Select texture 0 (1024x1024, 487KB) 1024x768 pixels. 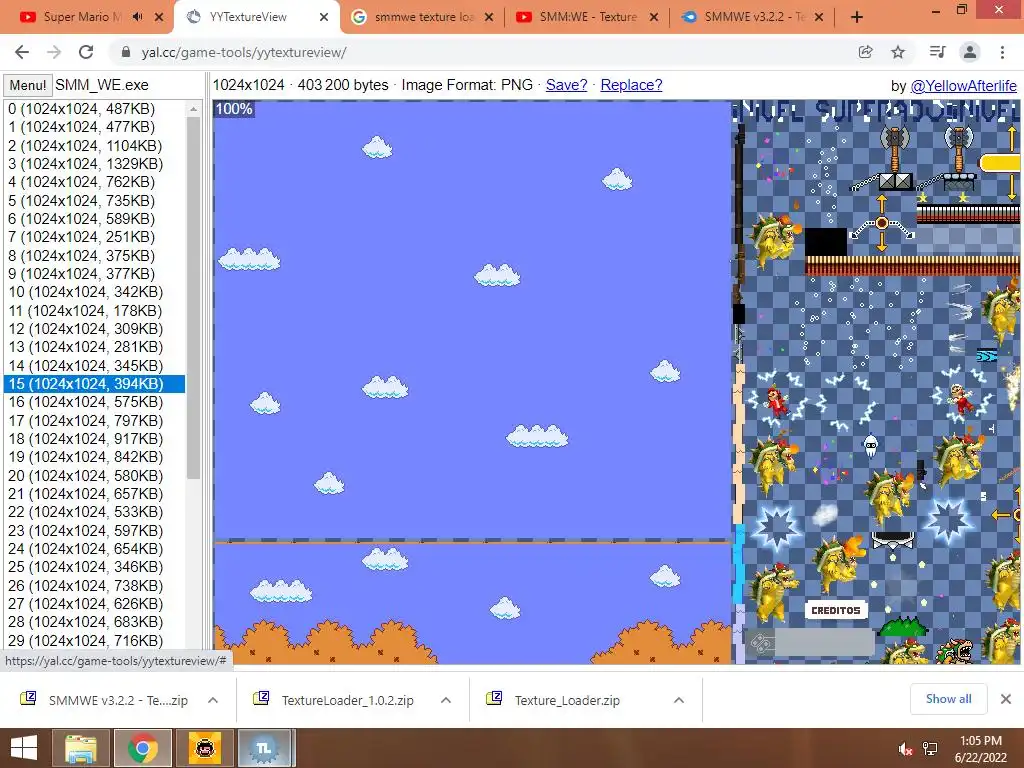coord(95,108)
